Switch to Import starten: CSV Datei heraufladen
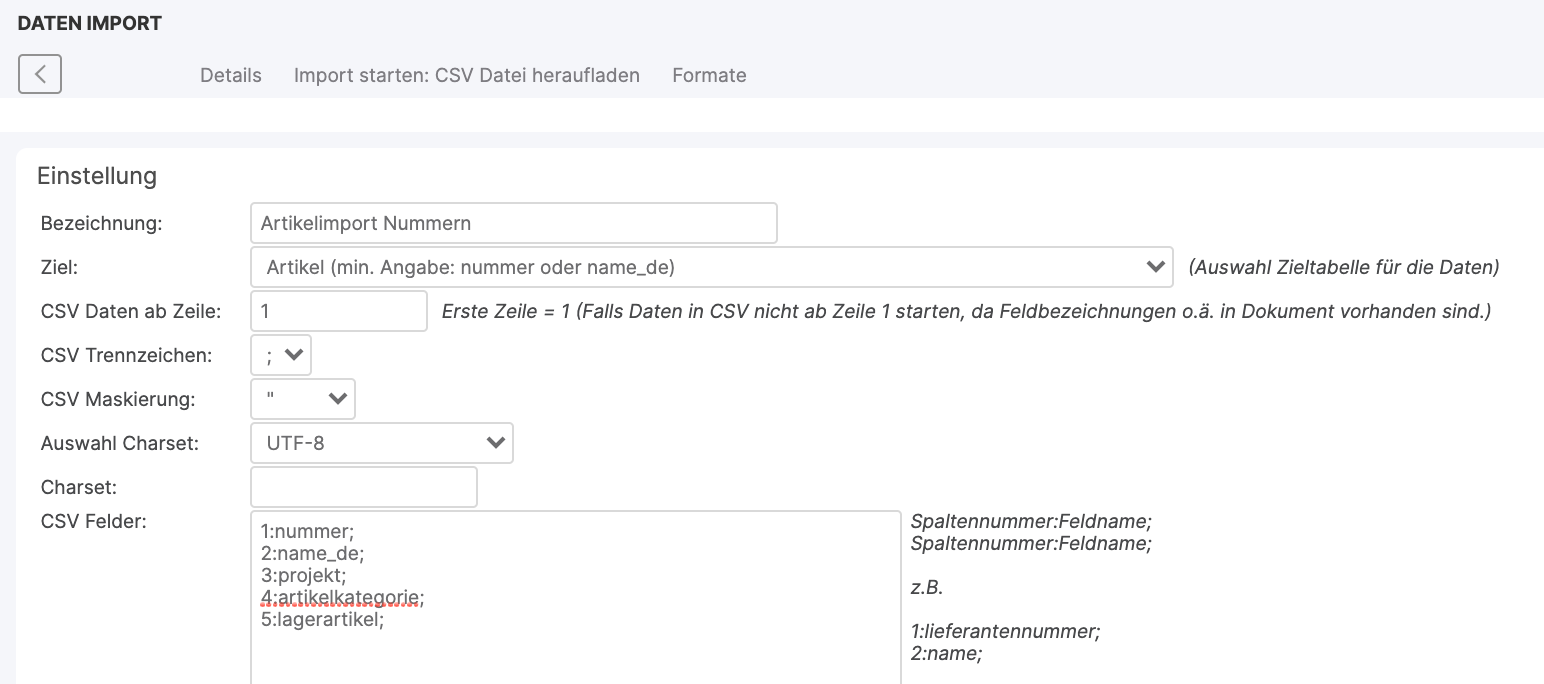 click(466, 75)
